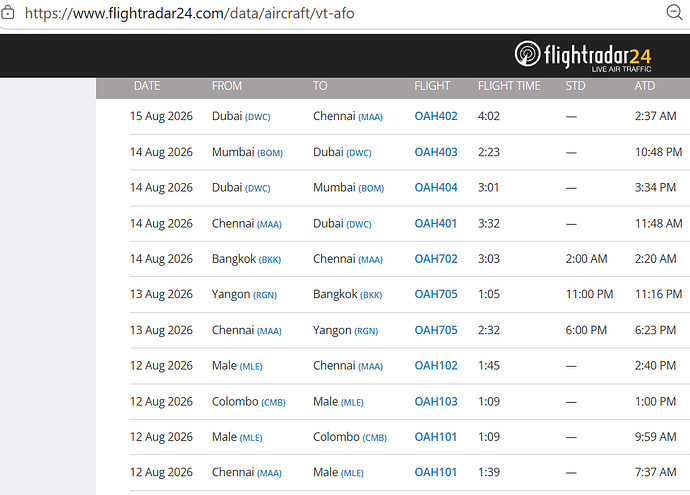Click the site lock icon in address bar
690x495 pixels.
point(7,13)
